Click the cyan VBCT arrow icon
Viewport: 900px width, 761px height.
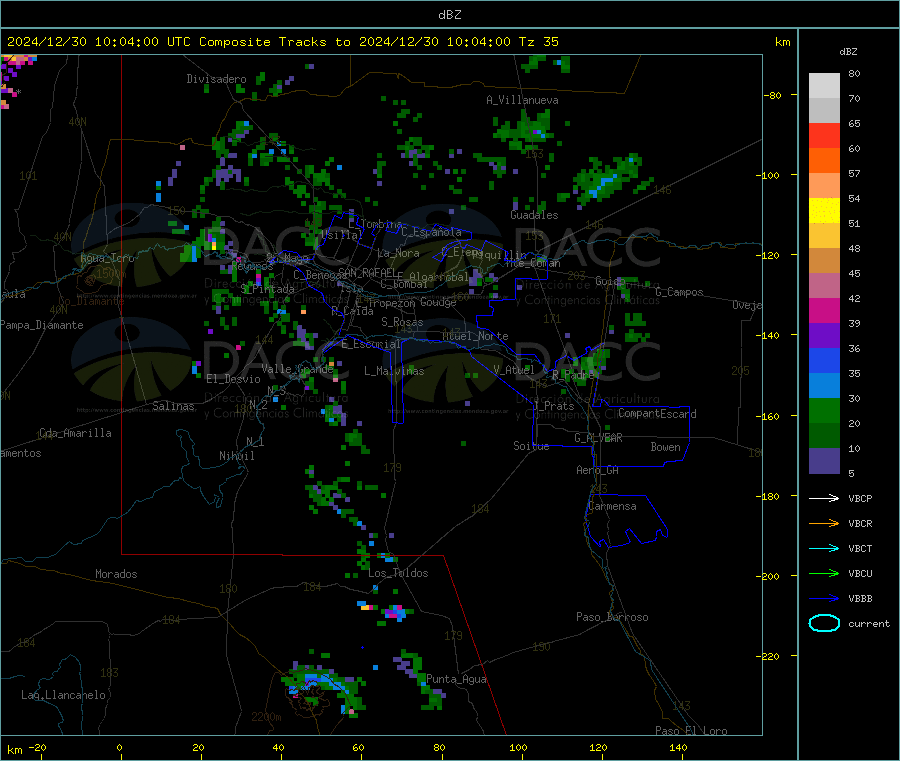824,548
